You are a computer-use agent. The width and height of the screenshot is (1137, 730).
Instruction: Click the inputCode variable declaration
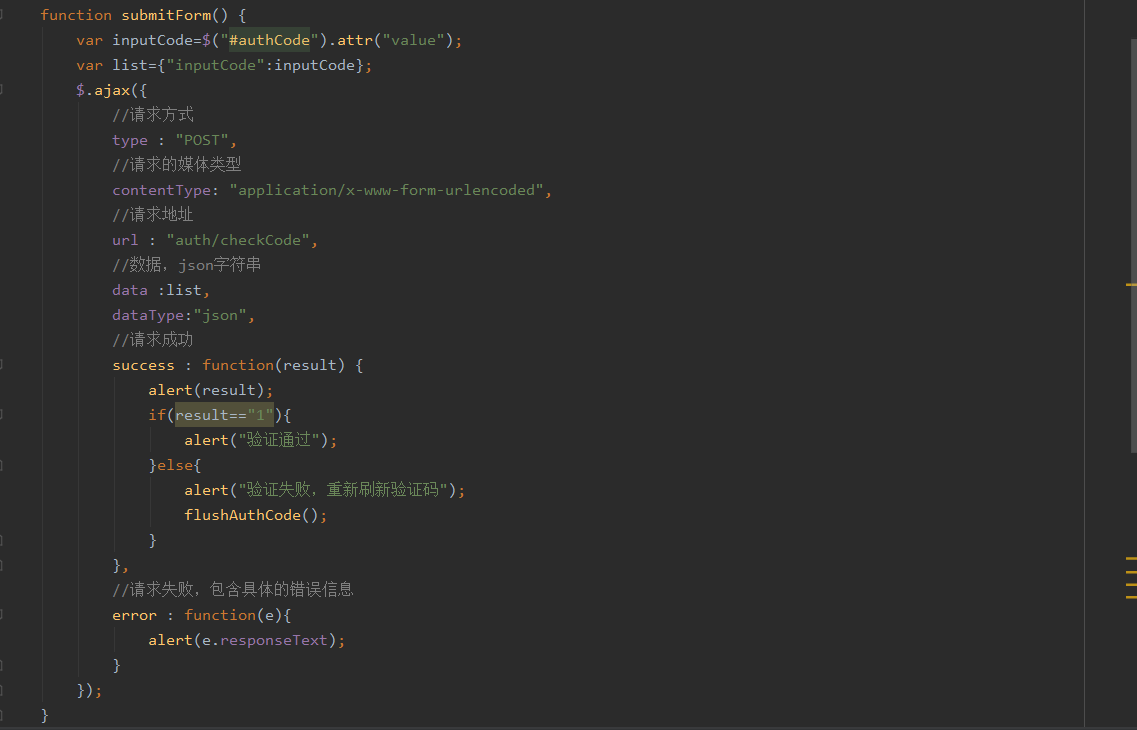(x=148, y=40)
